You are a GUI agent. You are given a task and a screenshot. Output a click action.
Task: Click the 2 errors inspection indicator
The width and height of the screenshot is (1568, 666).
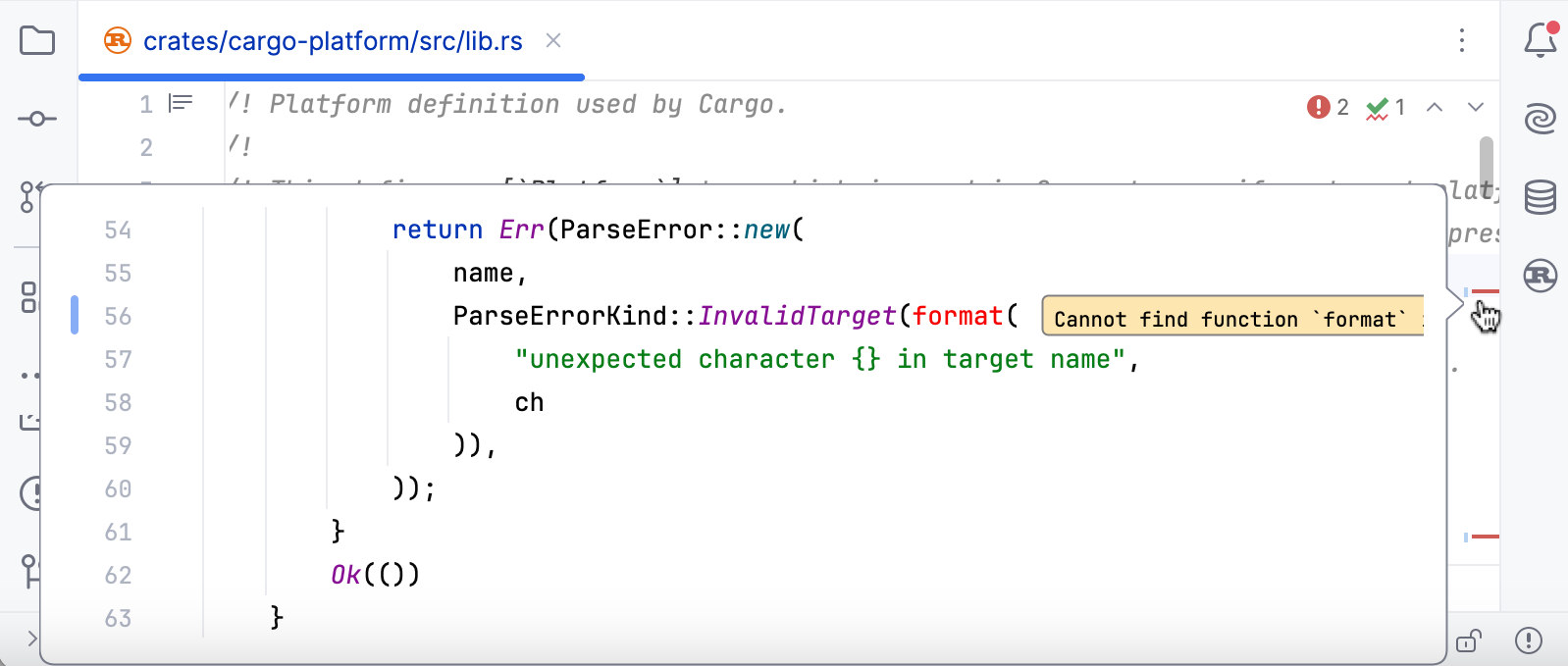[x=1328, y=108]
